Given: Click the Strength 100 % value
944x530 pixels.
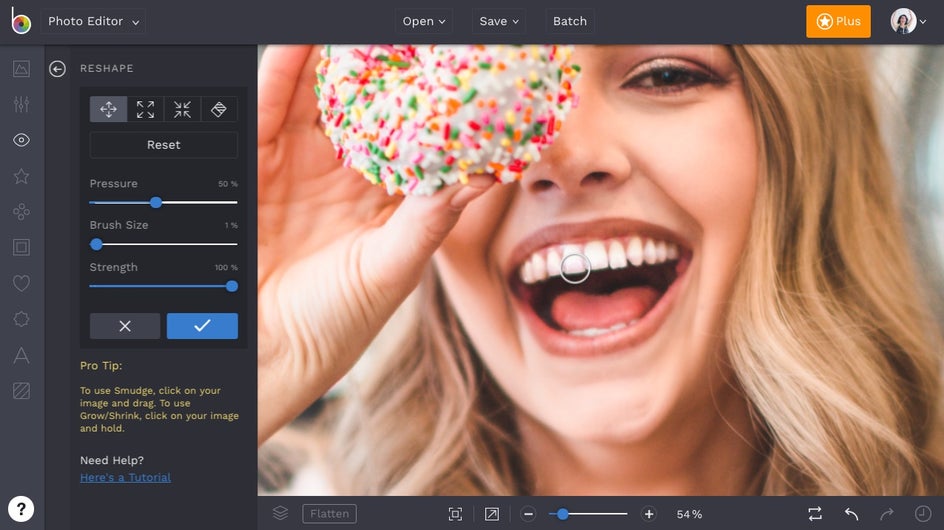Looking at the screenshot, I should [x=226, y=267].
